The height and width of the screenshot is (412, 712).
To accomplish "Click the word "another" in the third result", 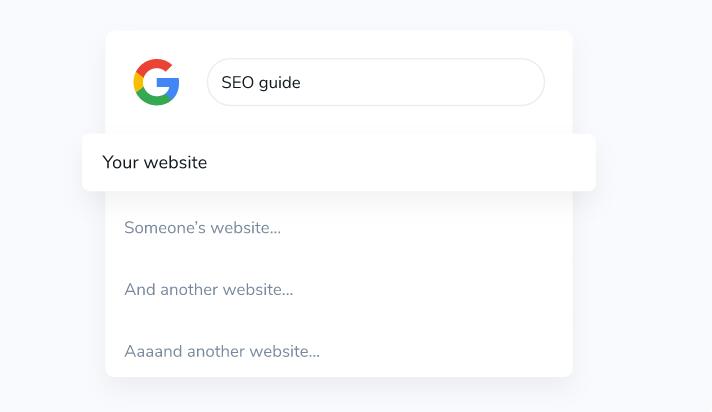I will (189, 289).
